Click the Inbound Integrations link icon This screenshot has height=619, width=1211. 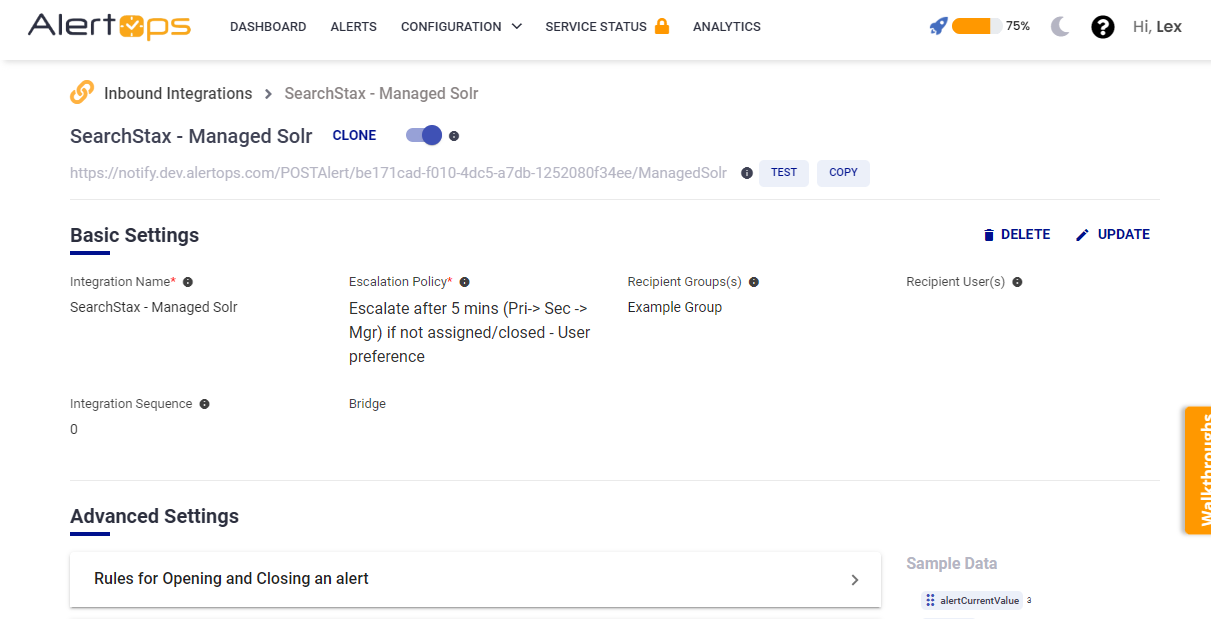[82, 93]
